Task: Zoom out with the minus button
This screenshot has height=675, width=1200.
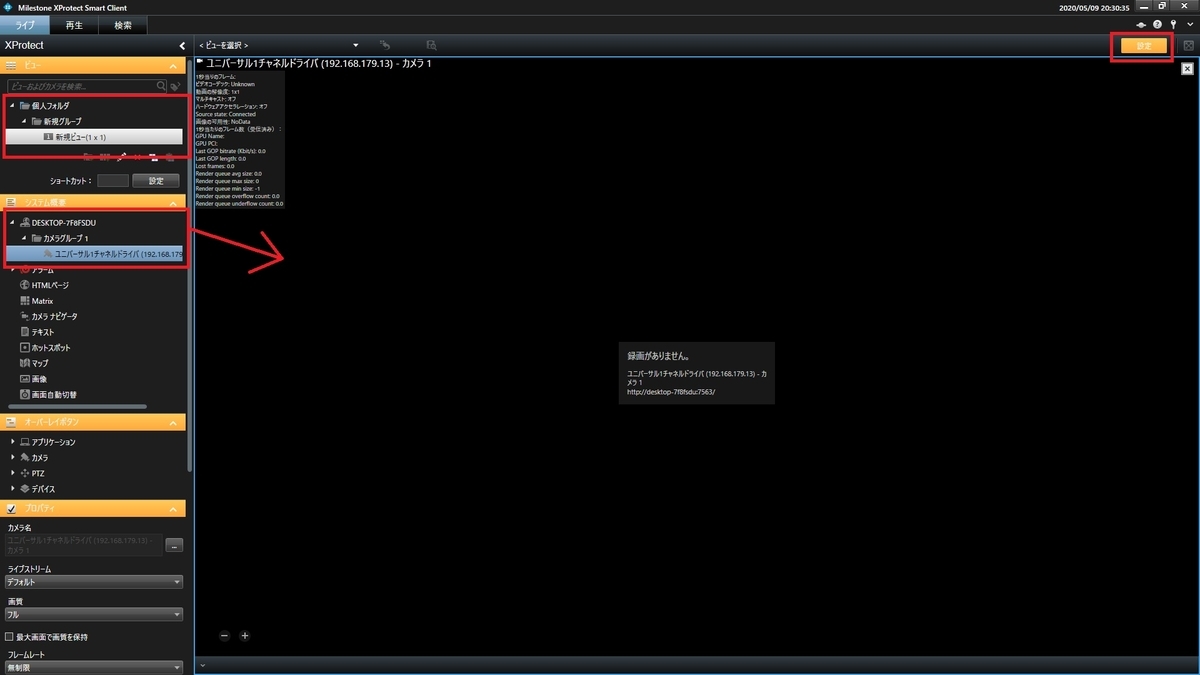Action: 225,635
